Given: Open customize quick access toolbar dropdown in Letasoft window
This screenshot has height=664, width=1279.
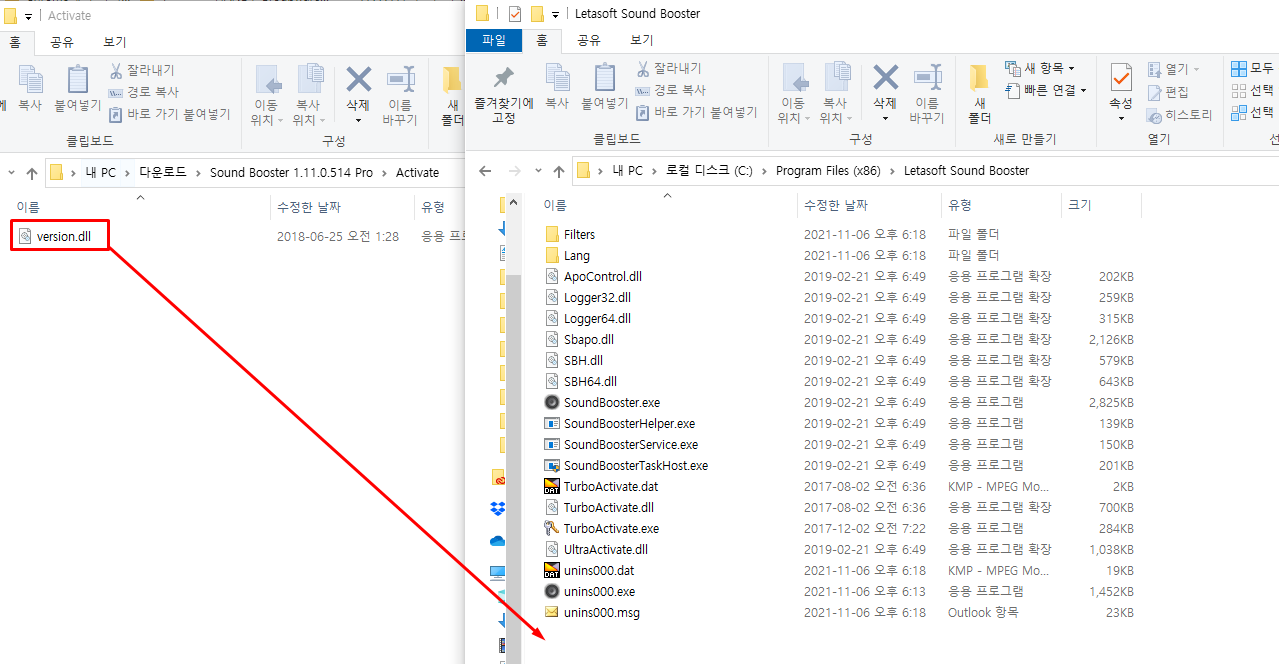Looking at the screenshot, I should coord(556,15).
